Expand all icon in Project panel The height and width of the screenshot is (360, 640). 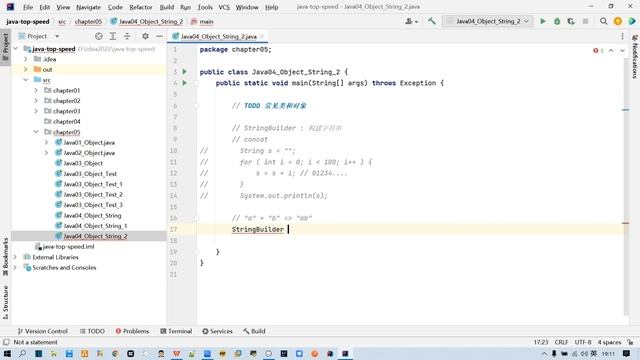click(113, 36)
